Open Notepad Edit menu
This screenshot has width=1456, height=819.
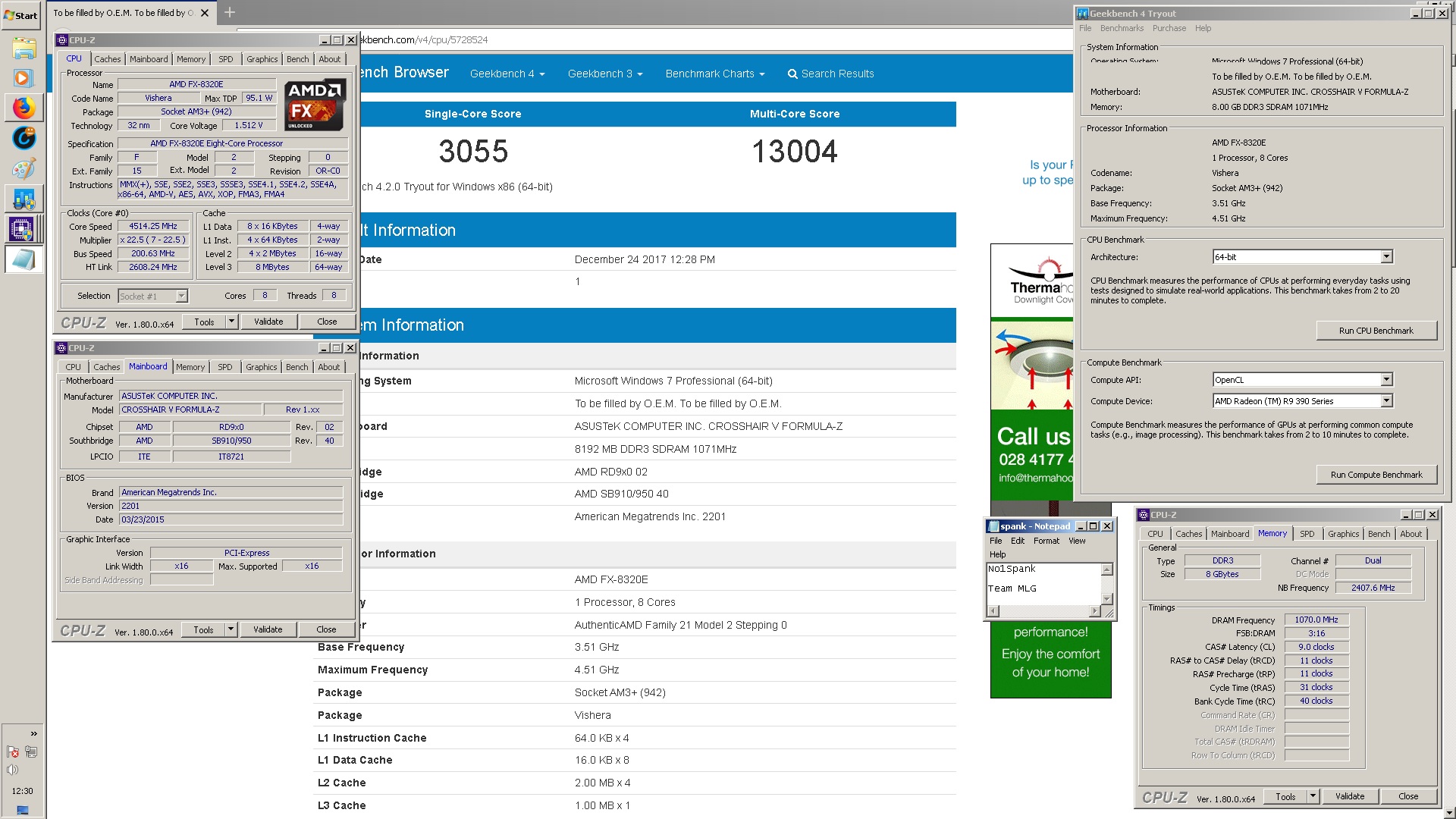(1017, 541)
